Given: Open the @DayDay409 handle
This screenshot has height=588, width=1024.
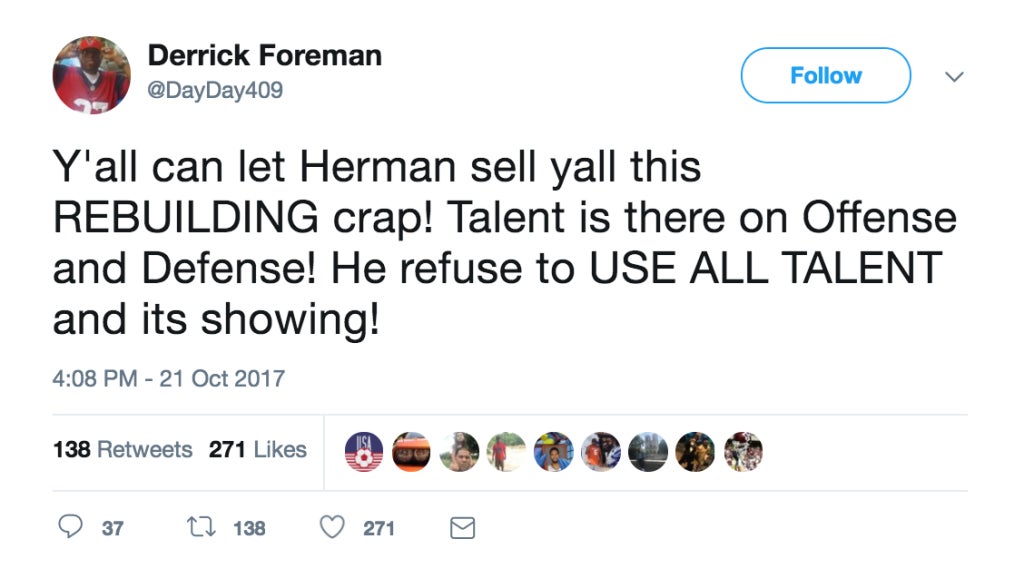Looking at the screenshot, I should (x=215, y=90).
